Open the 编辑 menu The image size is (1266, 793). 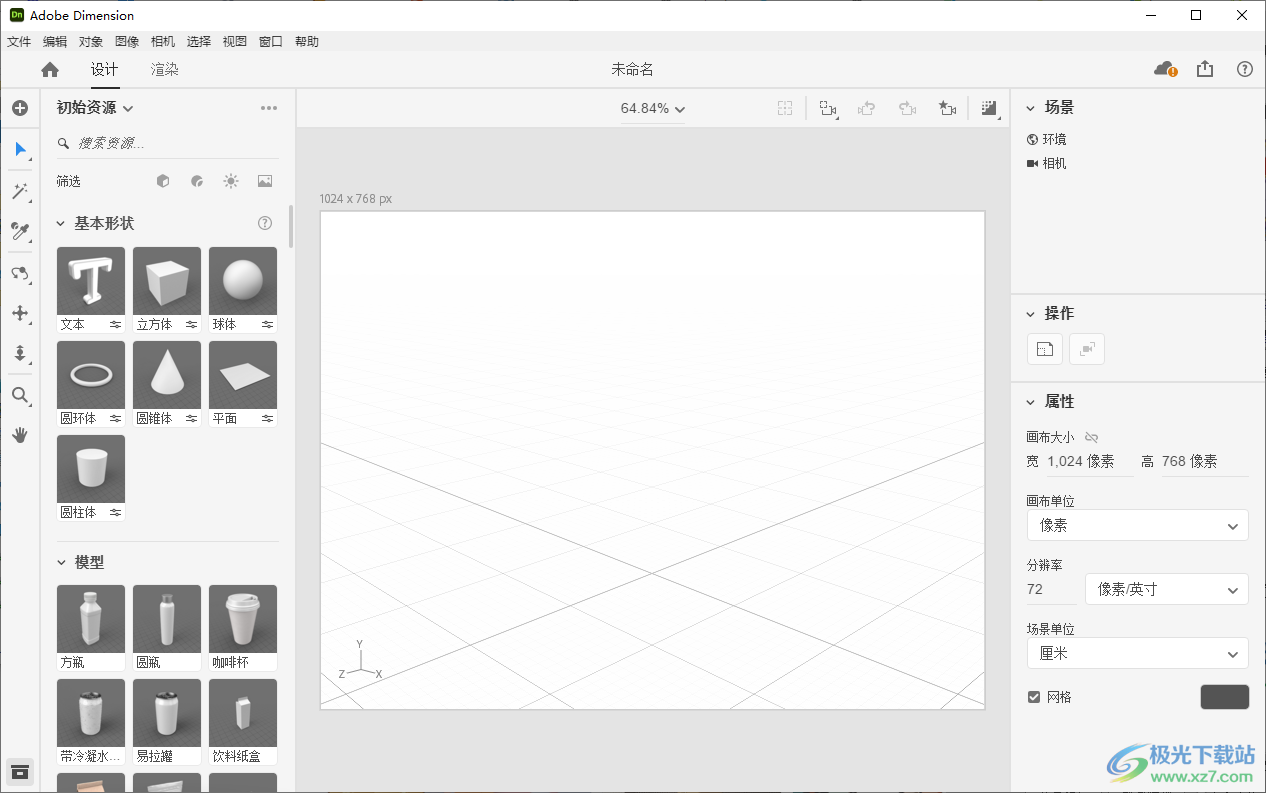(x=55, y=42)
